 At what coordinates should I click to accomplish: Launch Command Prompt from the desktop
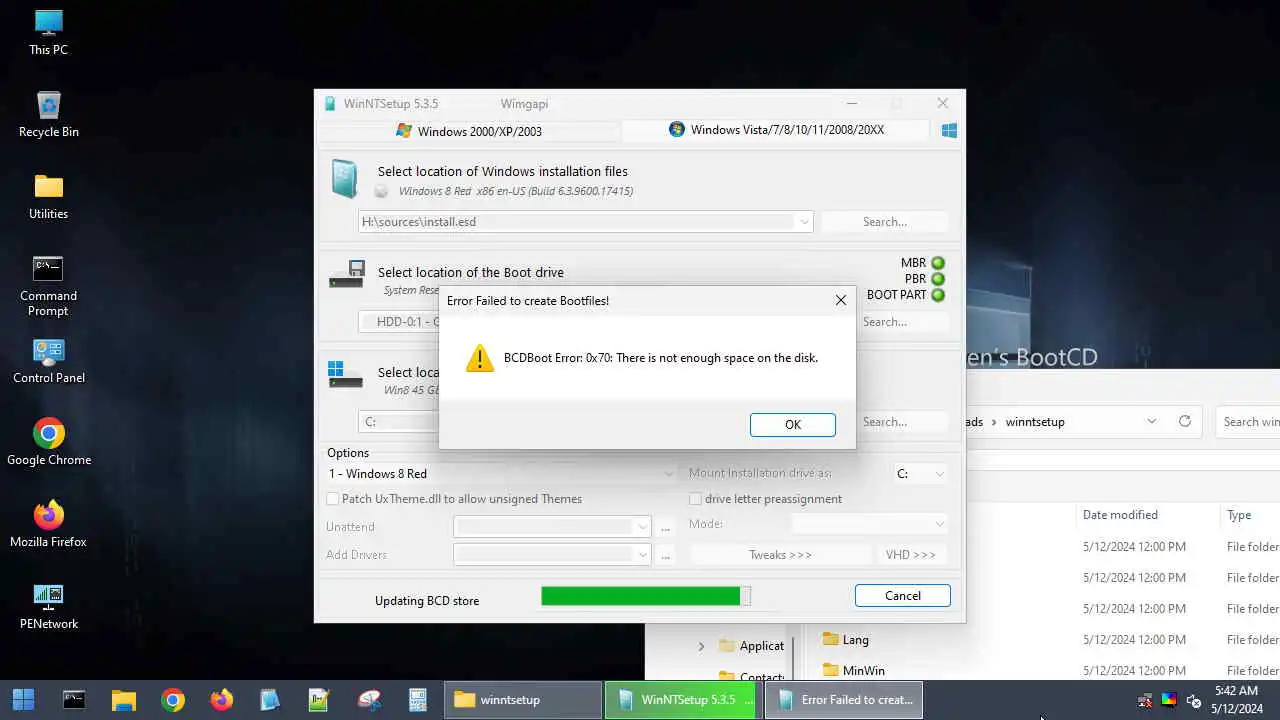(48, 285)
